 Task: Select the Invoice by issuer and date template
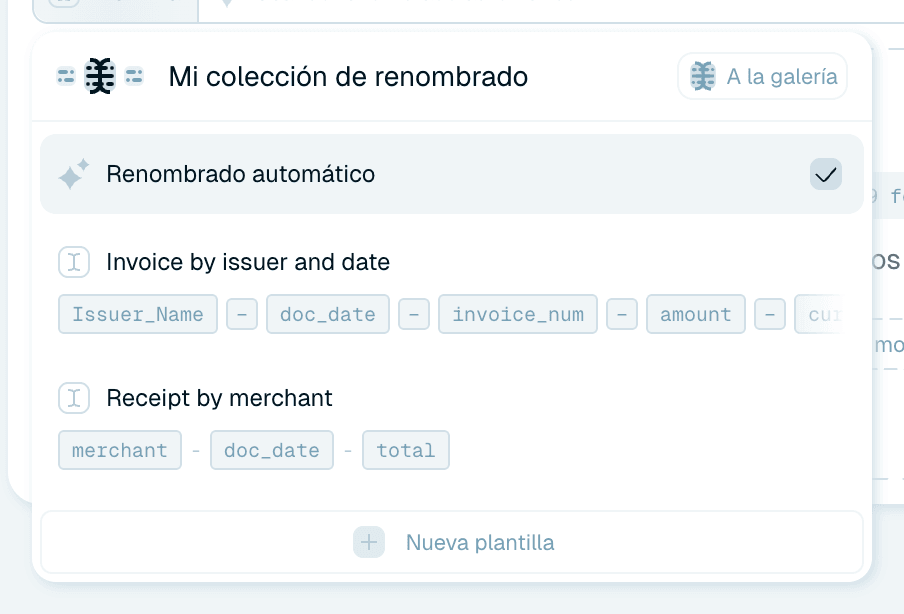(248, 262)
